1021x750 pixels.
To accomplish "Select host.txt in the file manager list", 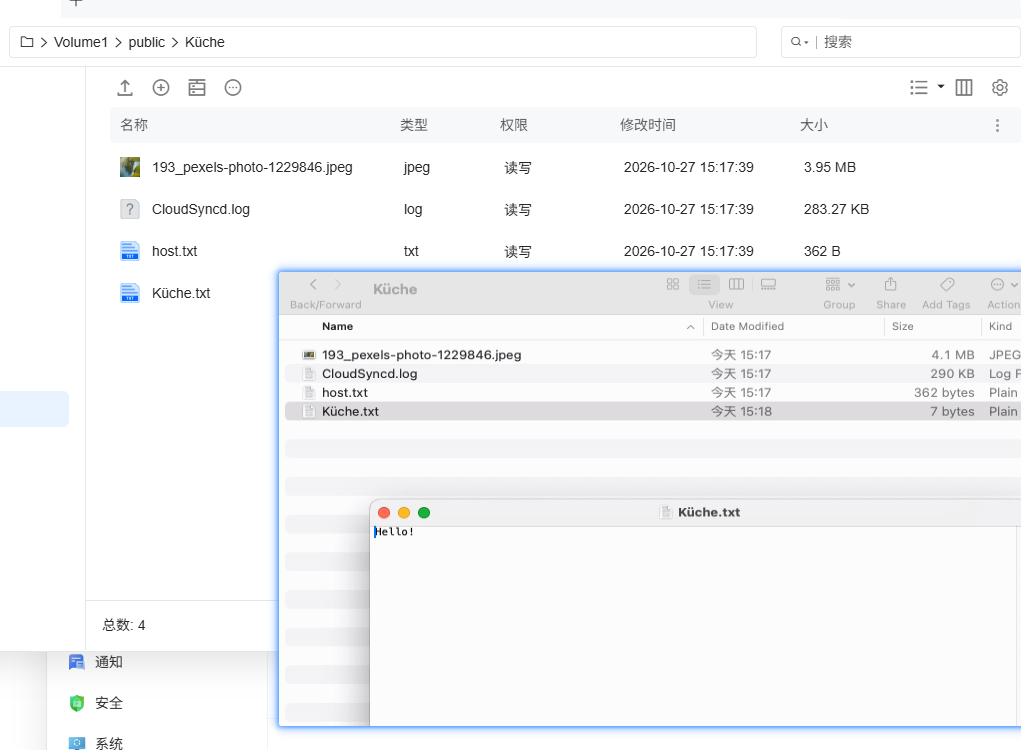I will 175,251.
